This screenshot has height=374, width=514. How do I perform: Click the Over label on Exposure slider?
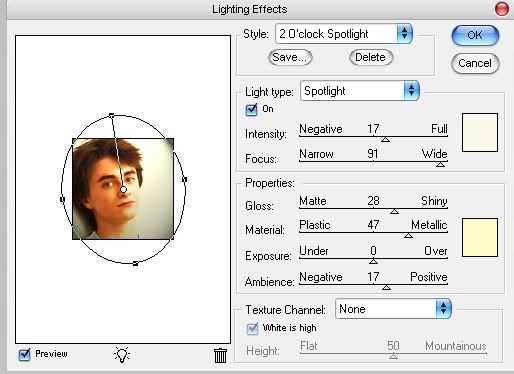(436, 251)
